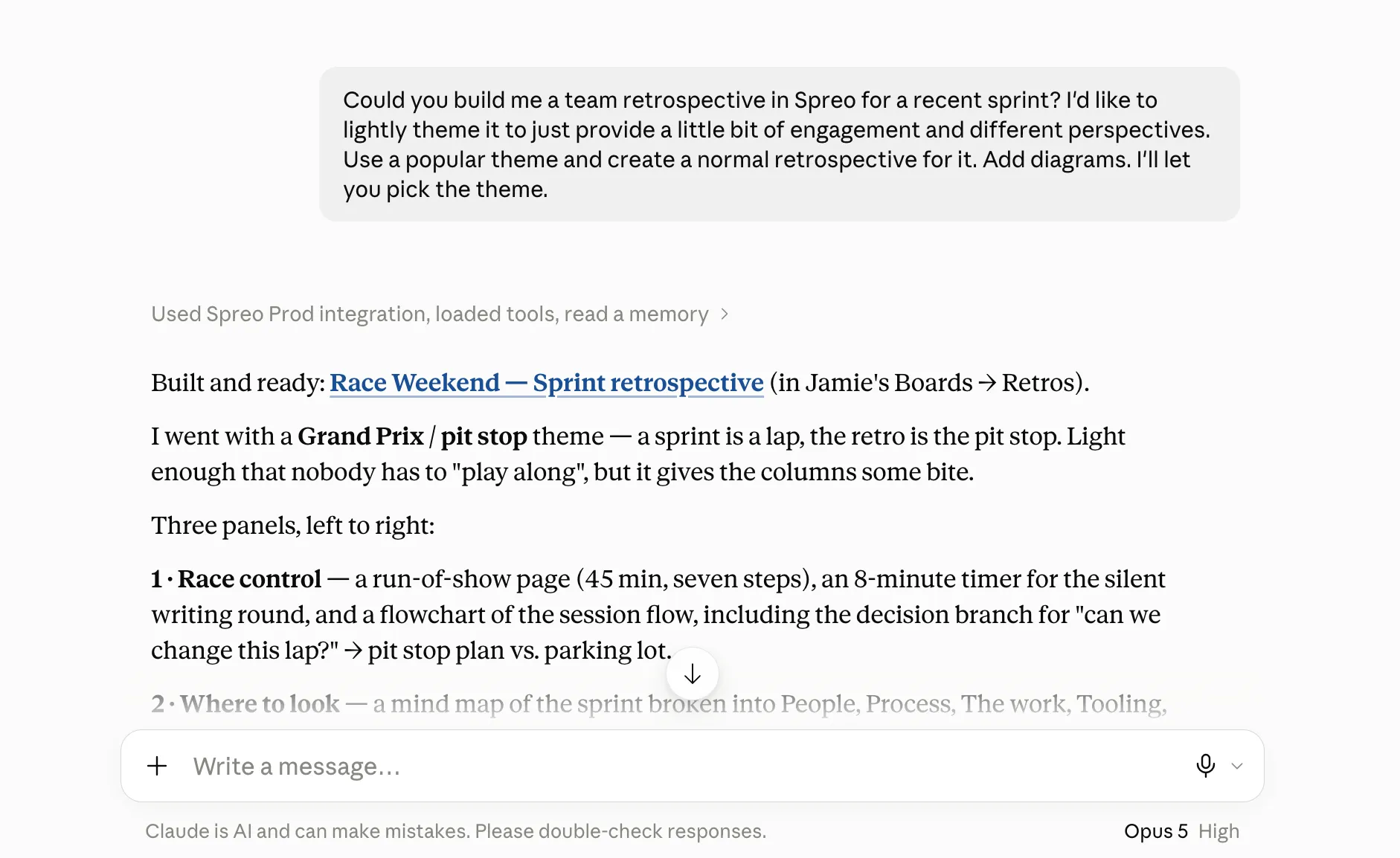
Task: Click the bold 'Grand Prix' theme text
Action: (x=361, y=436)
